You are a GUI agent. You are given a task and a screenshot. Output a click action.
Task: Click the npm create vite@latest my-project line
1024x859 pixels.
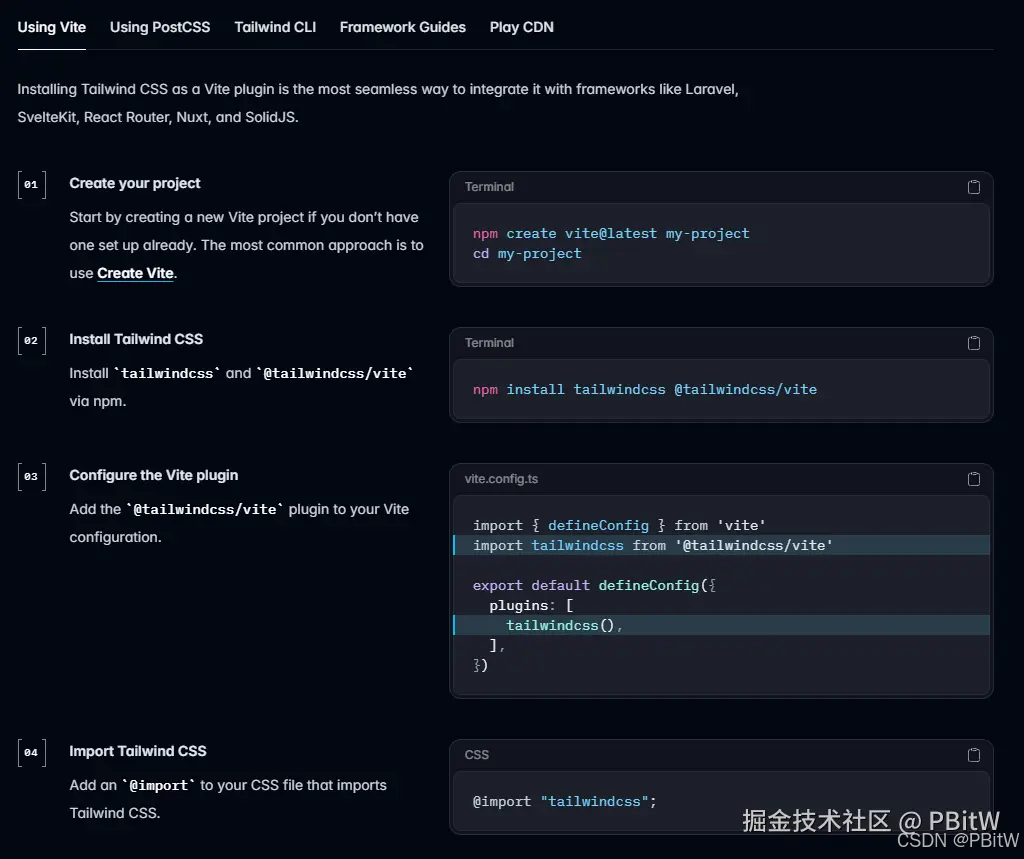coord(611,233)
